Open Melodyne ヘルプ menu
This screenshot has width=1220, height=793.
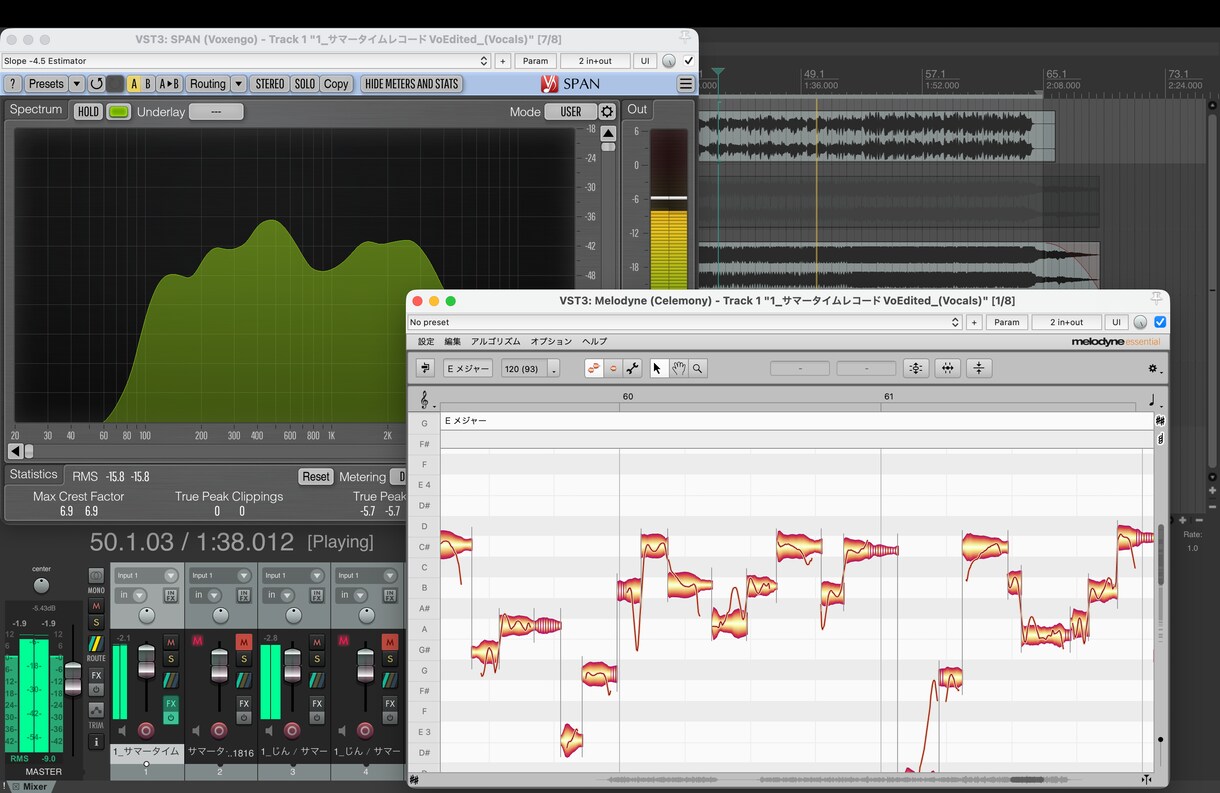pos(595,342)
